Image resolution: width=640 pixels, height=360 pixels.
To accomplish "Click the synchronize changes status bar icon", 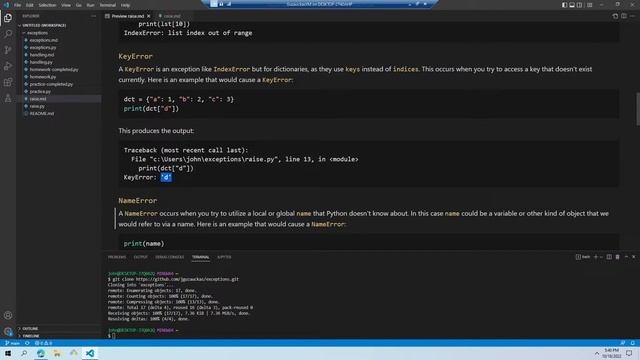I will (x=27, y=343).
